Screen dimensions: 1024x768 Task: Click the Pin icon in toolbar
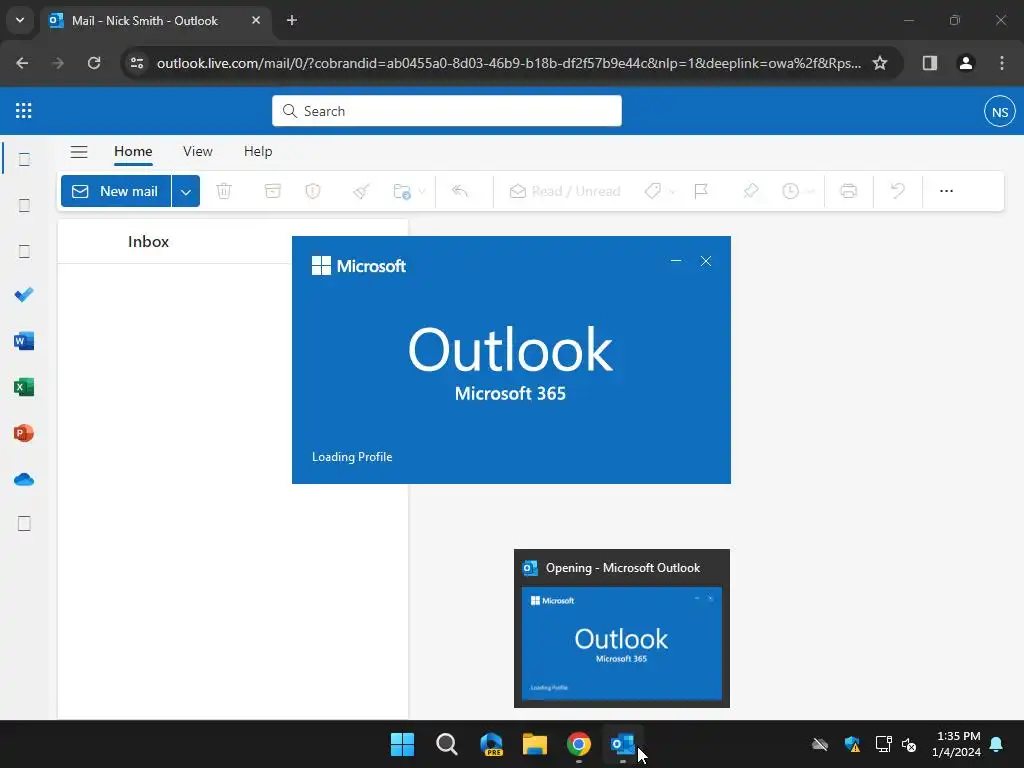point(750,191)
